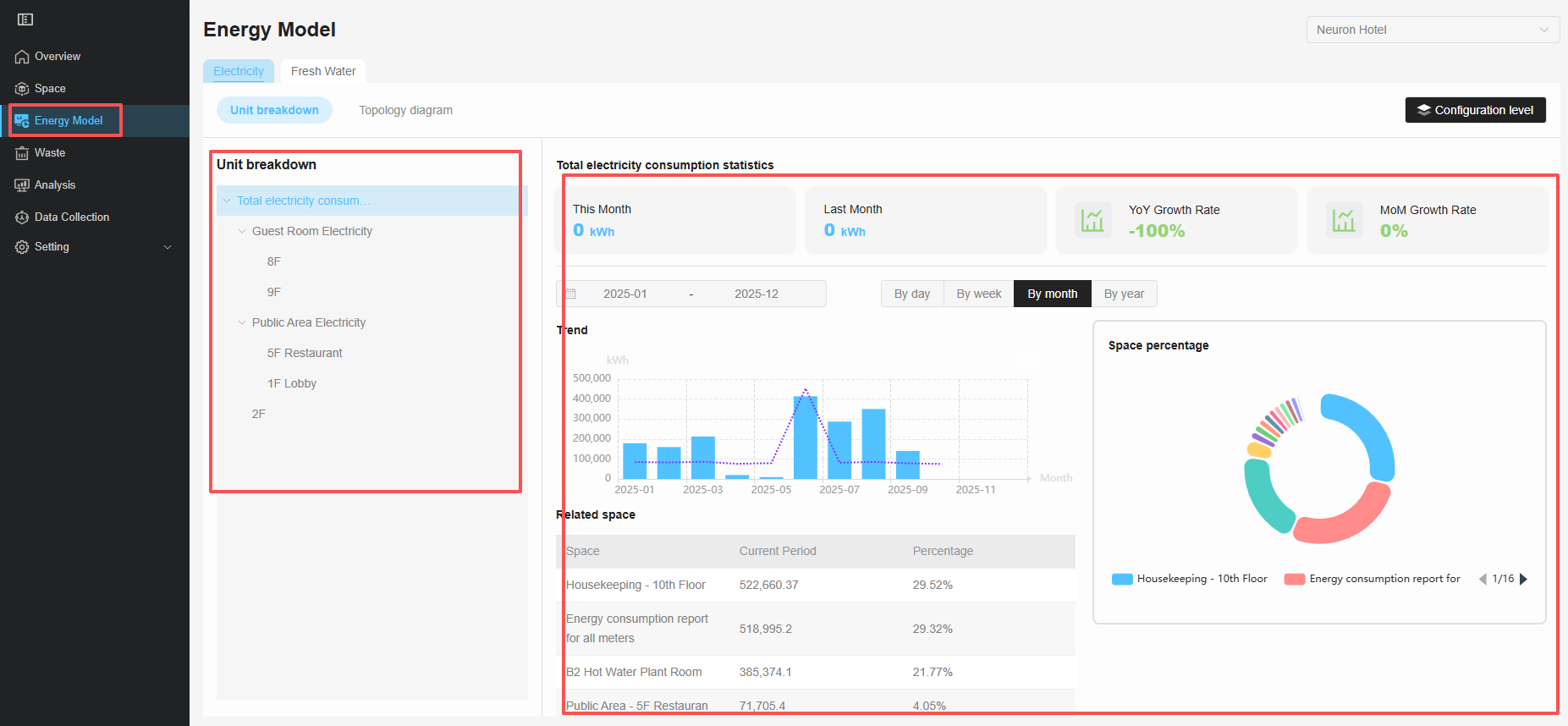Switch trend view to By week
The width and height of the screenshot is (1568, 726).
tap(978, 294)
